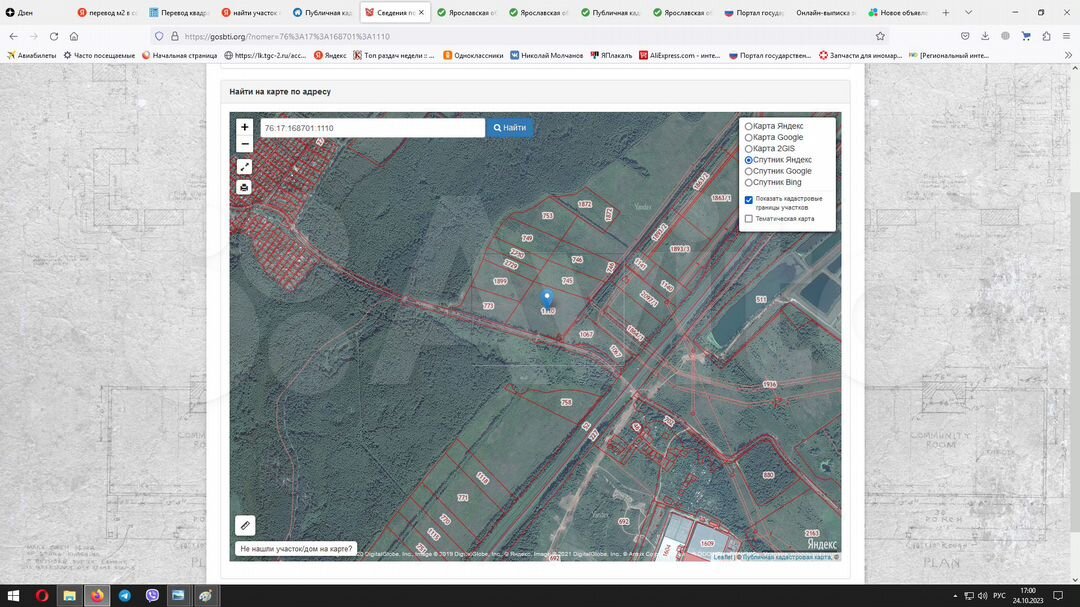This screenshot has width=1080, height=607.
Task: Uncheck Показать кадастровые границы участков
Action: point(749,199)
